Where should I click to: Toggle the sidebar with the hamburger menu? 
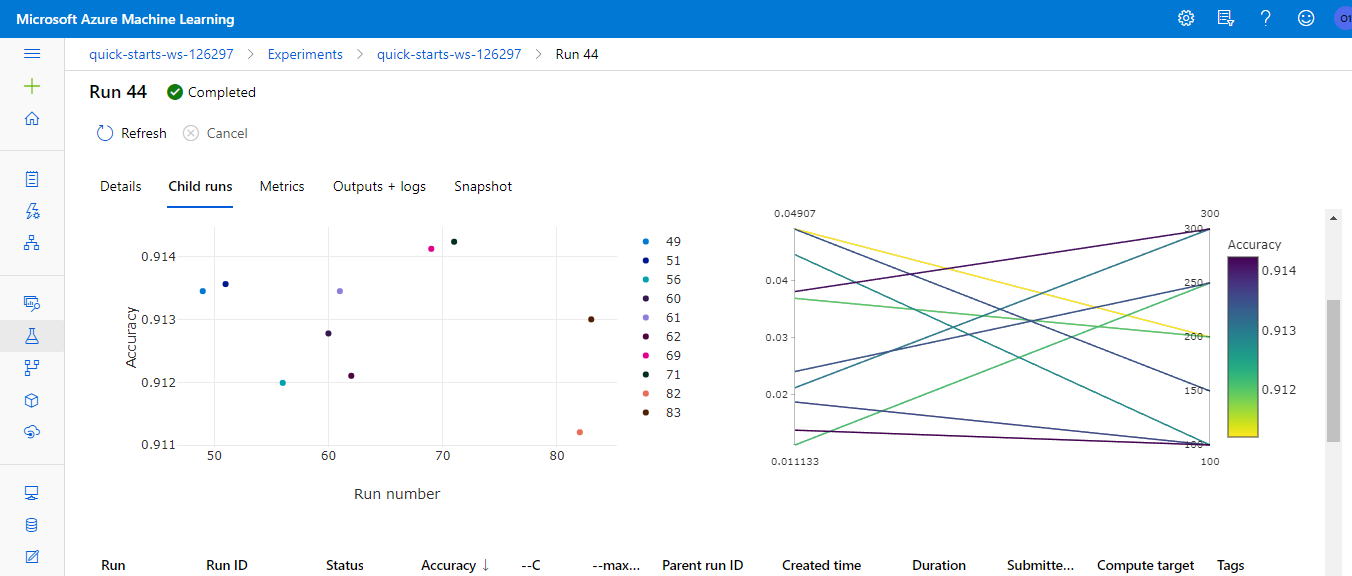pos(33,54)
